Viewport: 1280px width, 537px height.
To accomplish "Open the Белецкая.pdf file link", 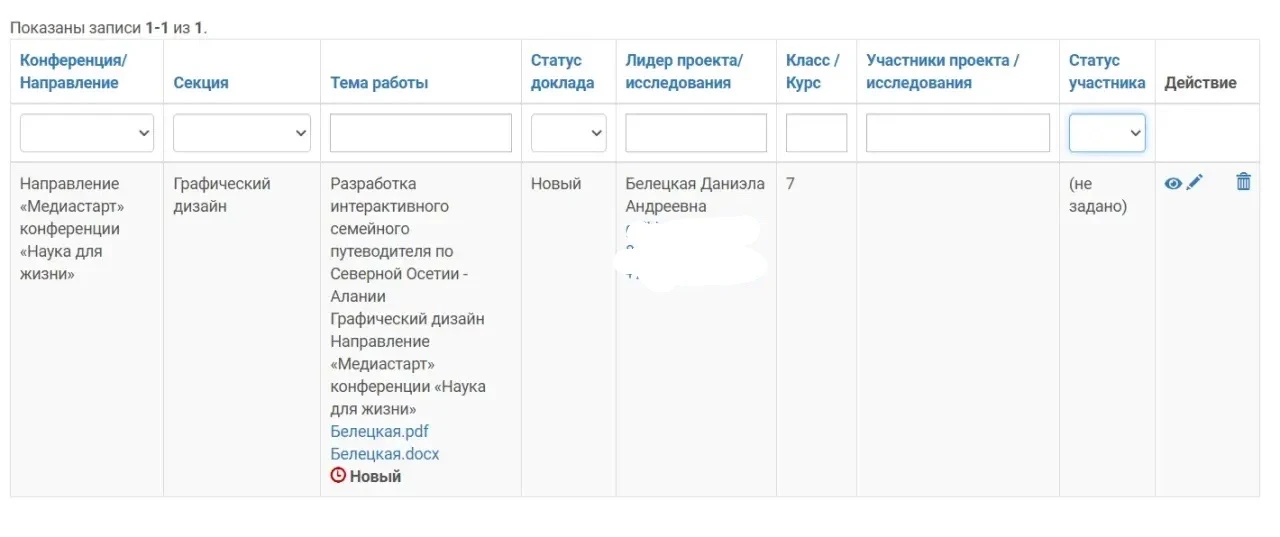I will coord(379,431).
